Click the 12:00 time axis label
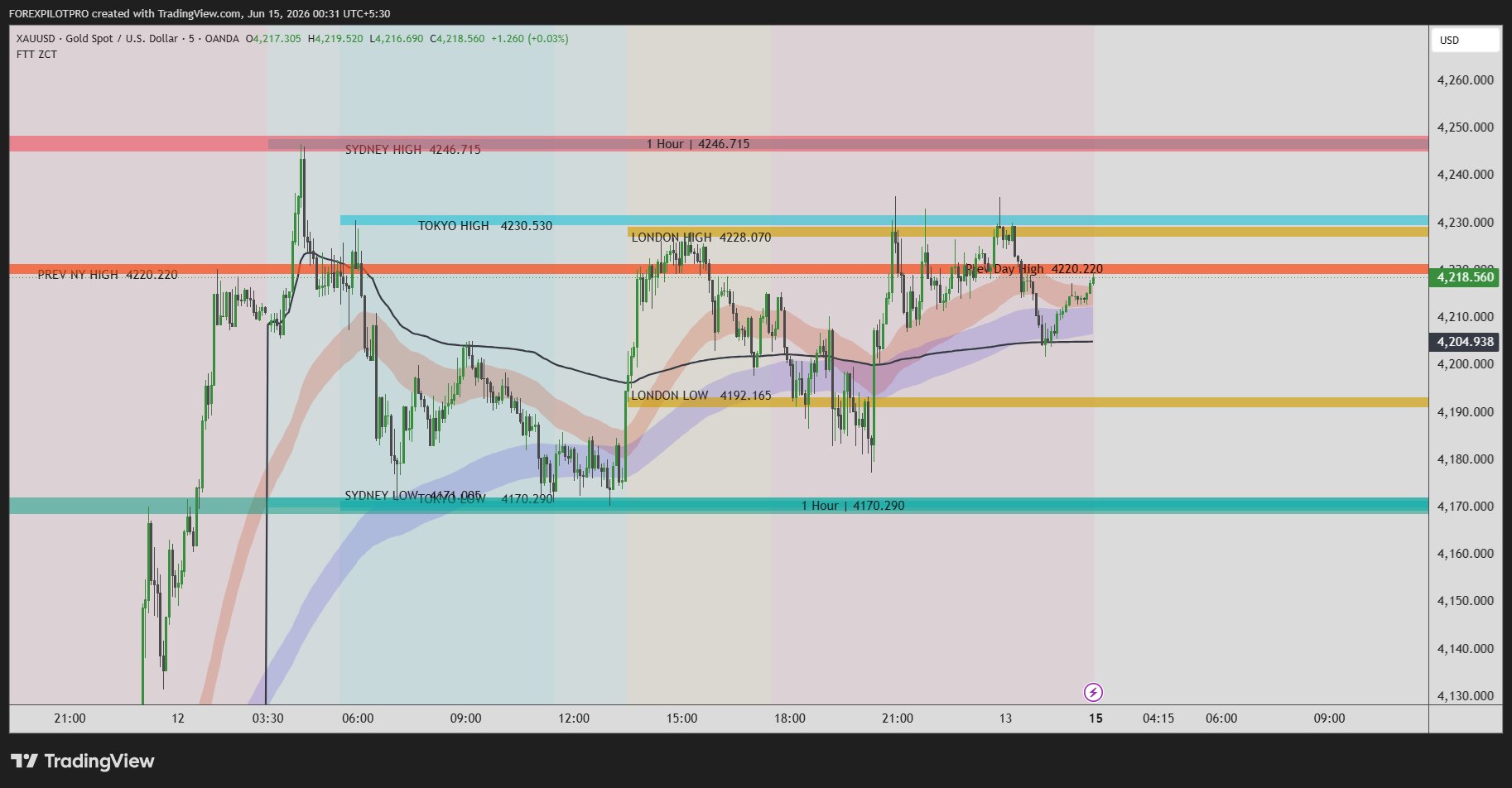Image resolution: width=1512 pixels, height=788 pixels. point(574,718)
